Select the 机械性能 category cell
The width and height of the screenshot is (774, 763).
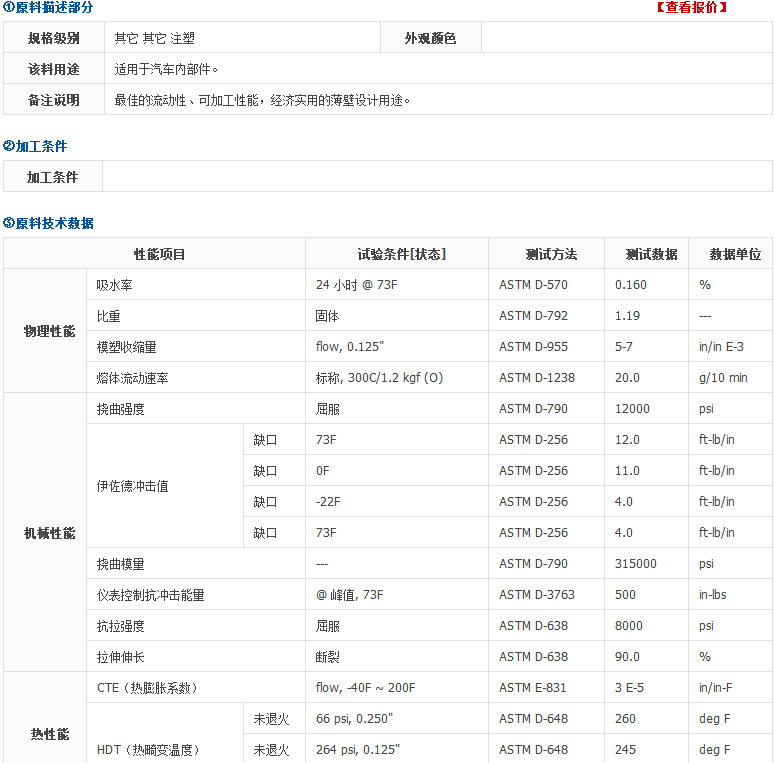point(49,533)
